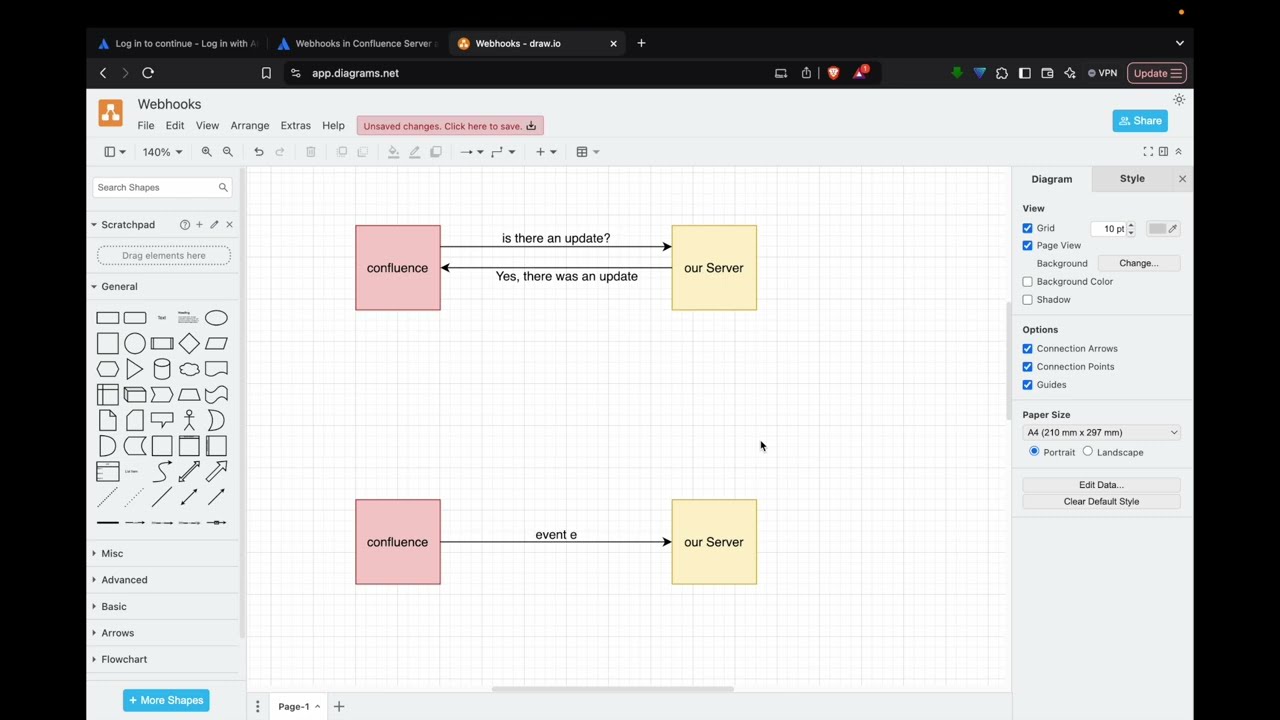Switch to Webhooks in Confluence Server tab

(x=358, y=43)
